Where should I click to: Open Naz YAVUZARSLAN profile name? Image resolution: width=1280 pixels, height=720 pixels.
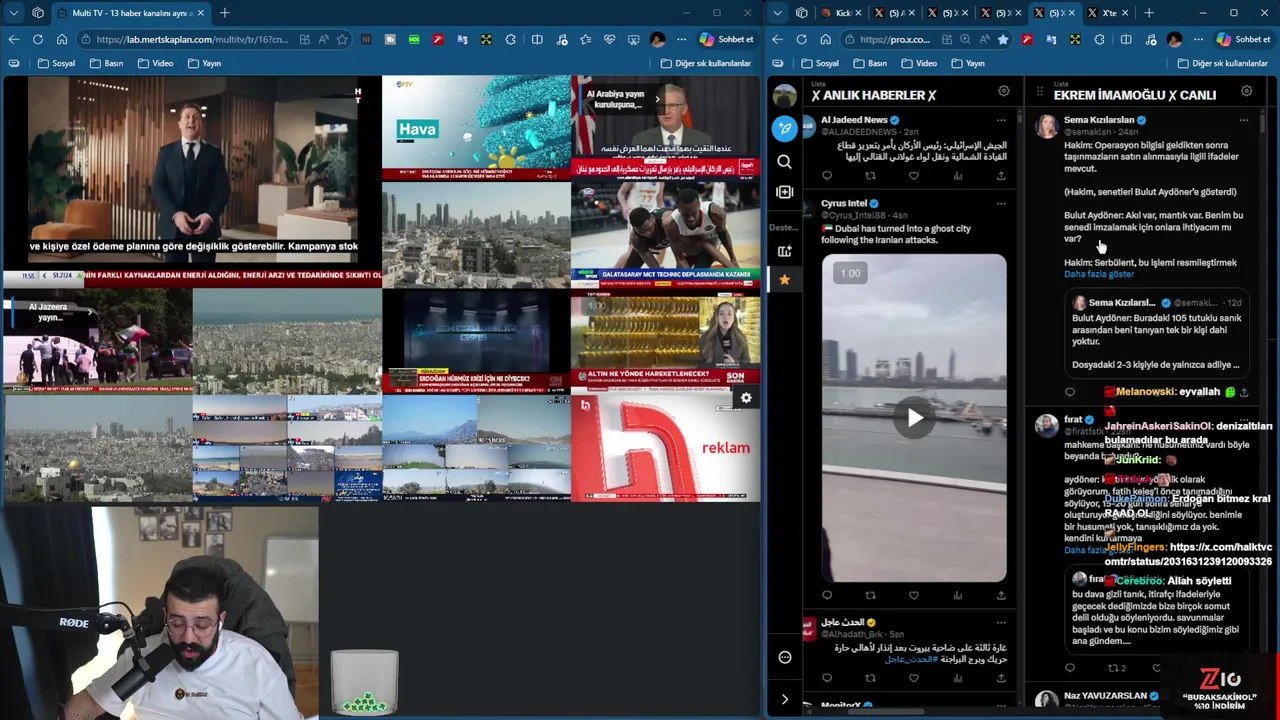tap(1105, 696)
